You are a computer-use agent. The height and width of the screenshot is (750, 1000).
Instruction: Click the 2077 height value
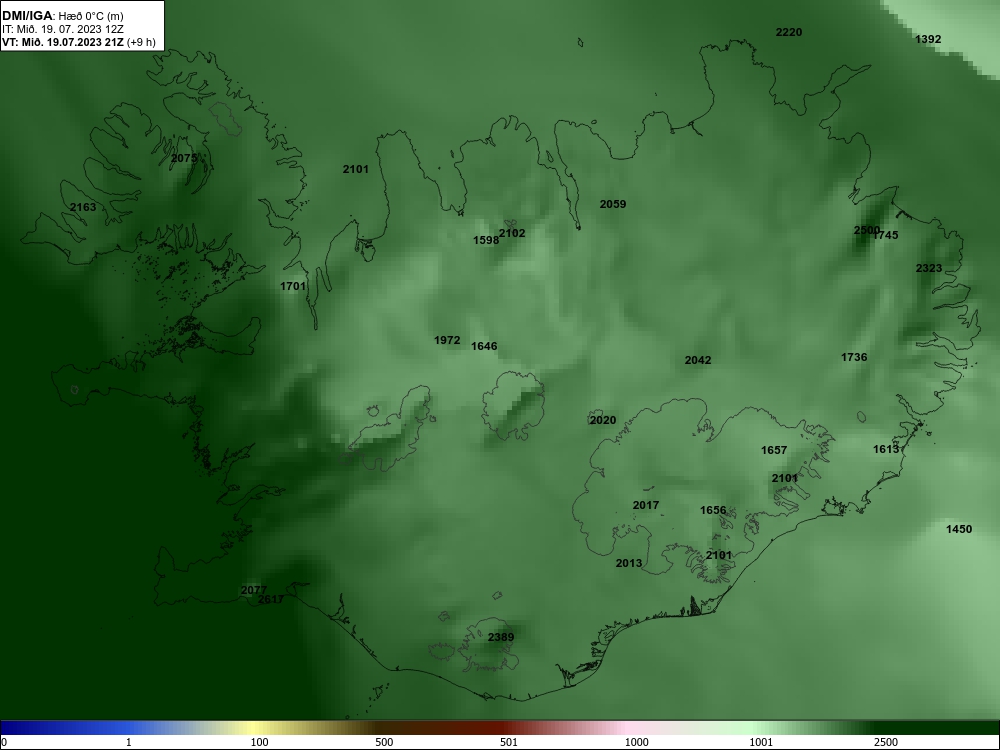coord(254,591)
